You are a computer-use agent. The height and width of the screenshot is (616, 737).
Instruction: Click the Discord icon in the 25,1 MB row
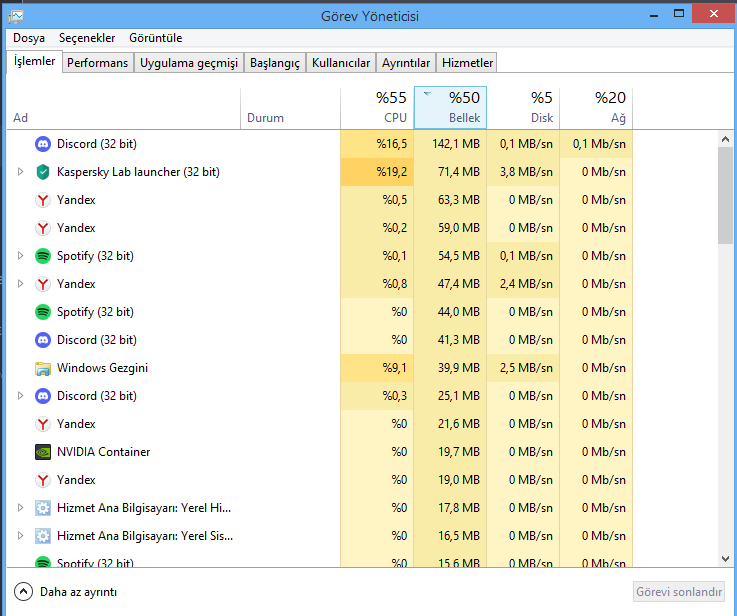[x=43, y=396]
